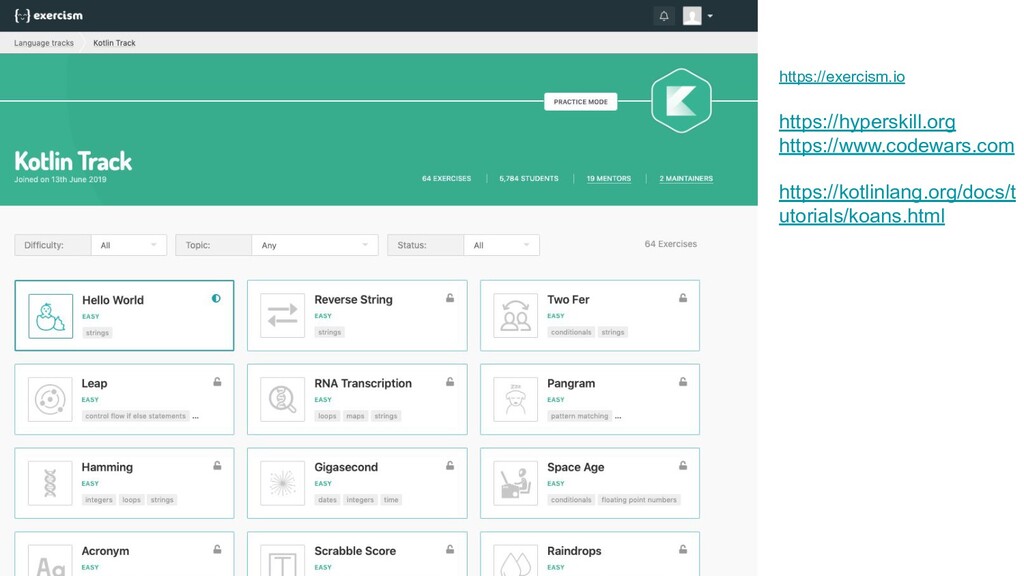This screenshot has height=576, width=1024.
Task: Open Kotlin koans tutorial link
Action: click(x=897, y=204)
